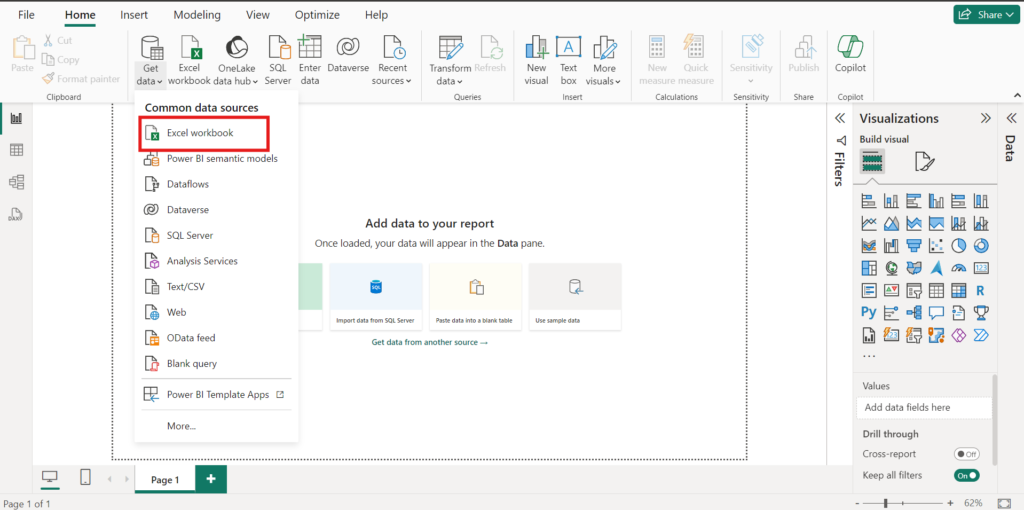Open the Get data dropdown

point(151,61)
